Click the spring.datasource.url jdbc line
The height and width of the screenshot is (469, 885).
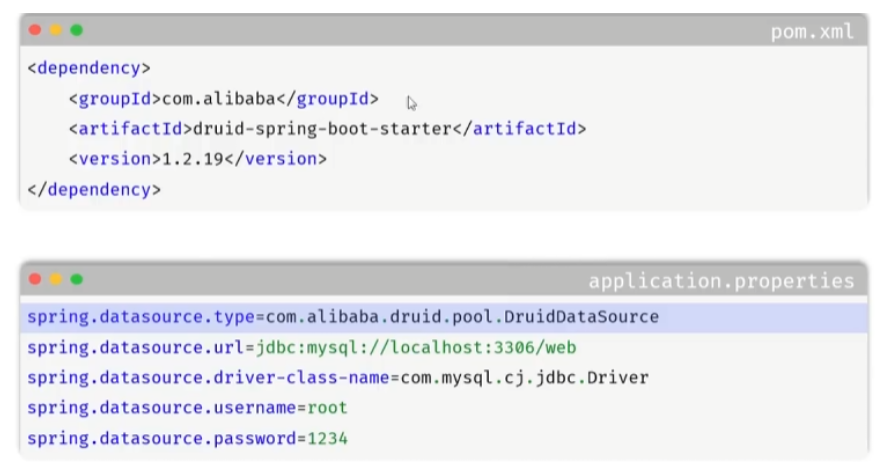(x=302, y=348)
